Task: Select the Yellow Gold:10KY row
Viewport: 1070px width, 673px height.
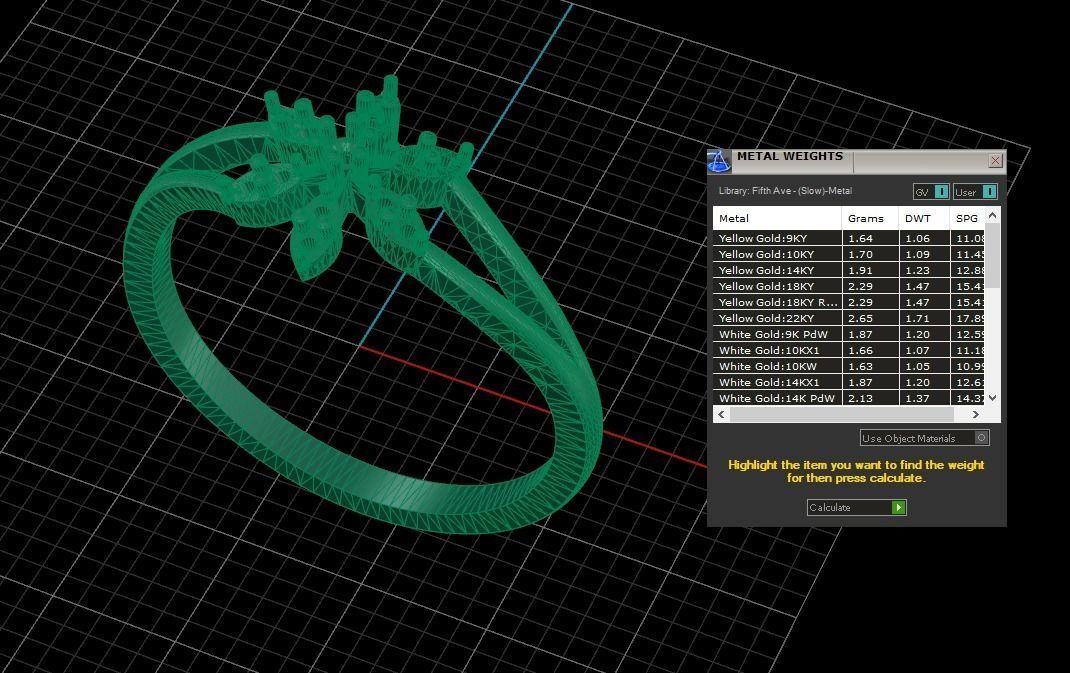Action: click(x=850, y=254)
